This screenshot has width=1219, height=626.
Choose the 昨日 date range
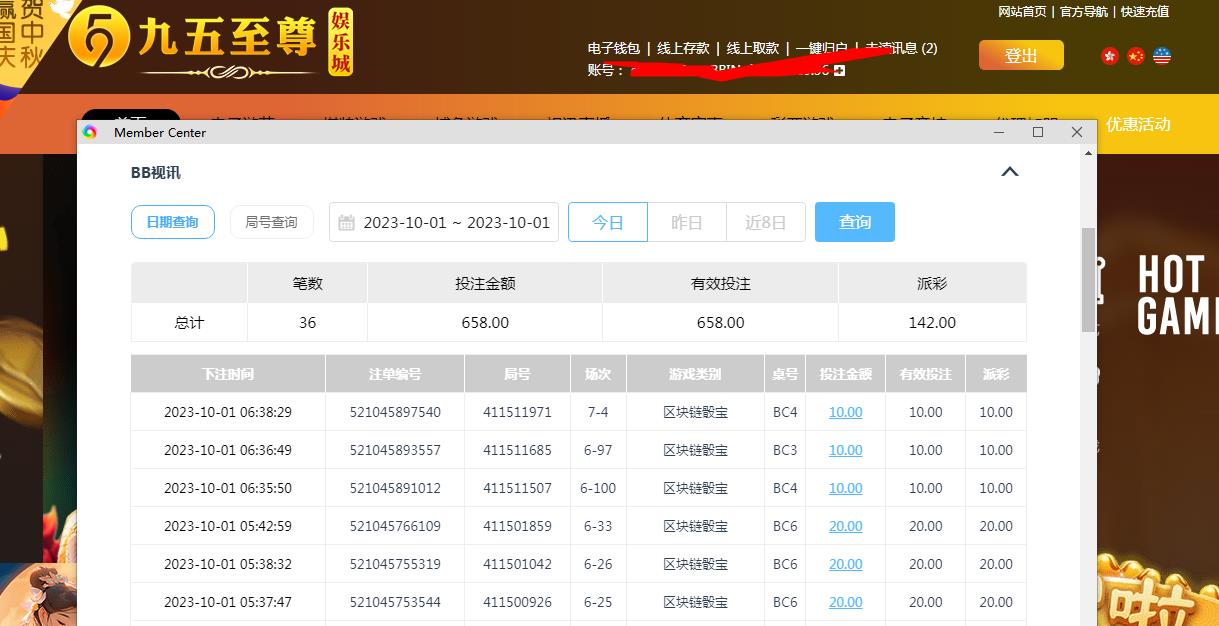[687, 222]
